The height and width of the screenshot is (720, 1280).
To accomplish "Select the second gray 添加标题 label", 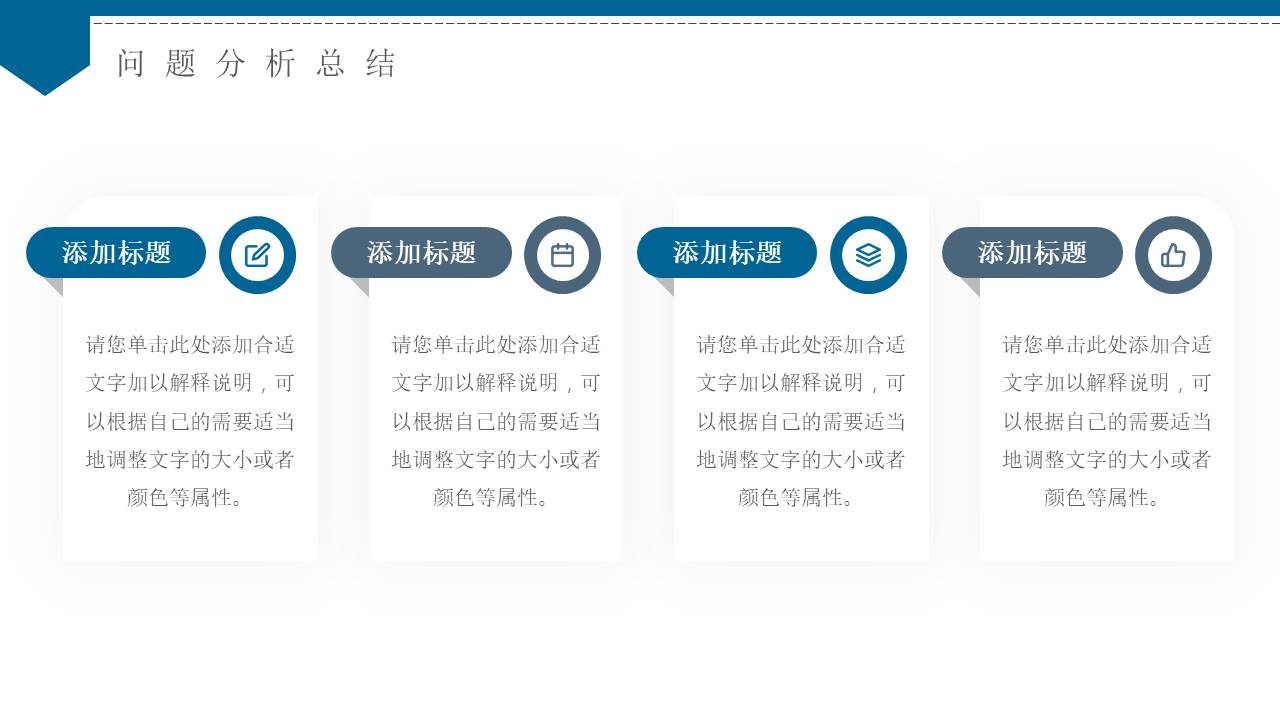I will [421, 253].
